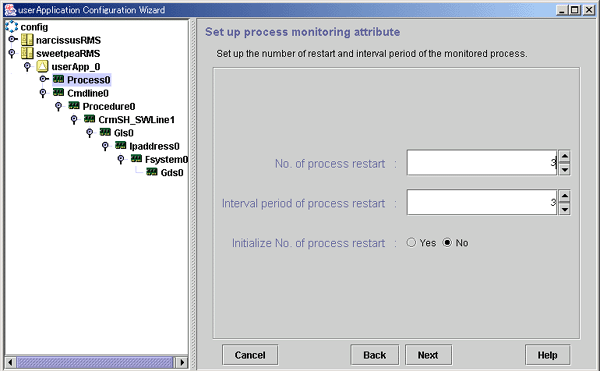Collapse the sweetpeaRMS tree node
The width and height of the screenshot is (600, 371).
pyautogui.click(x=12, y=53)
